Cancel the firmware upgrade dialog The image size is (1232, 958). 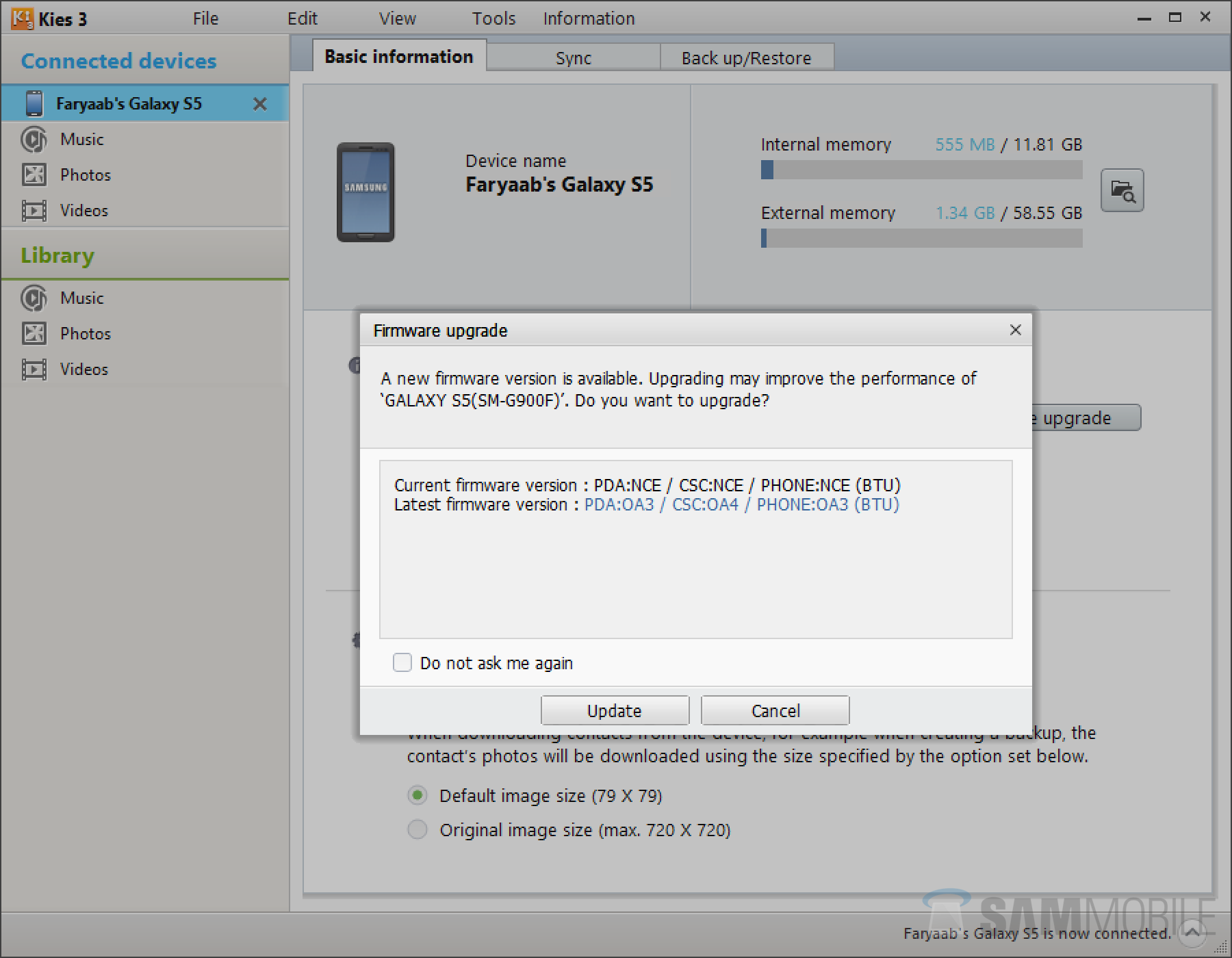[x=775, y=711]
